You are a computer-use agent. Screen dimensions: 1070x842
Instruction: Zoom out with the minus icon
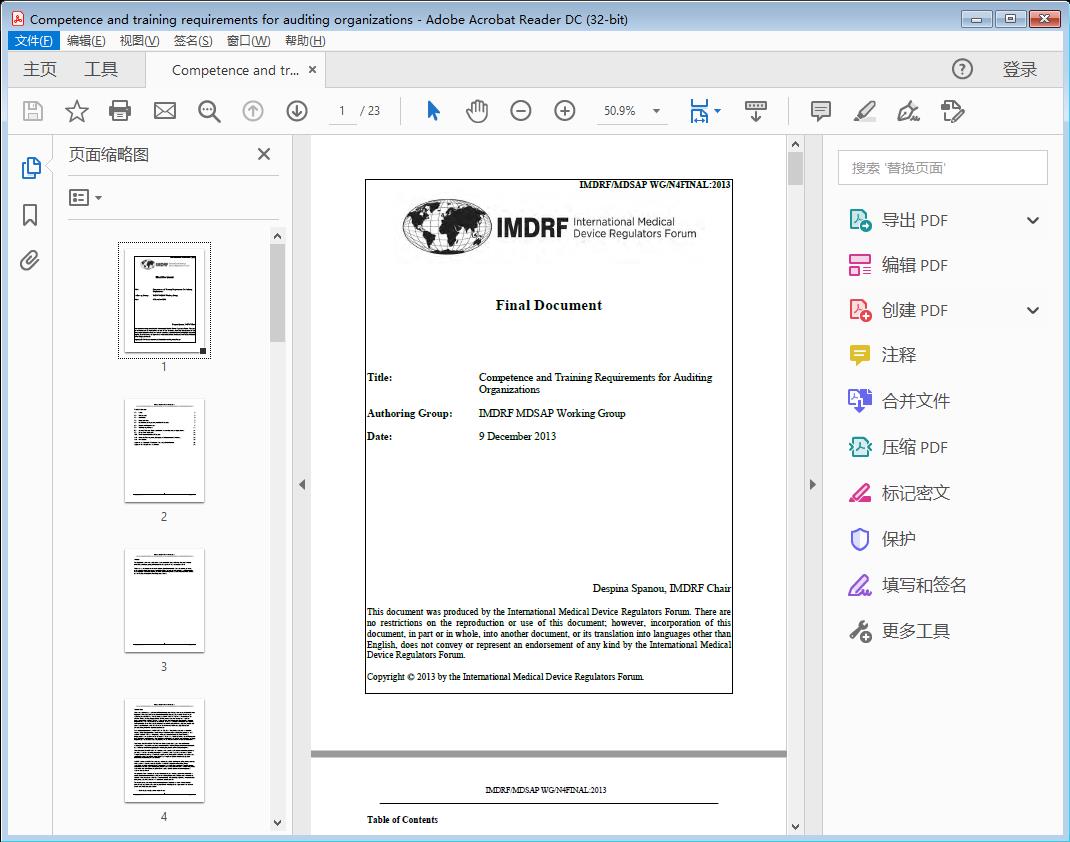point(521,111)
